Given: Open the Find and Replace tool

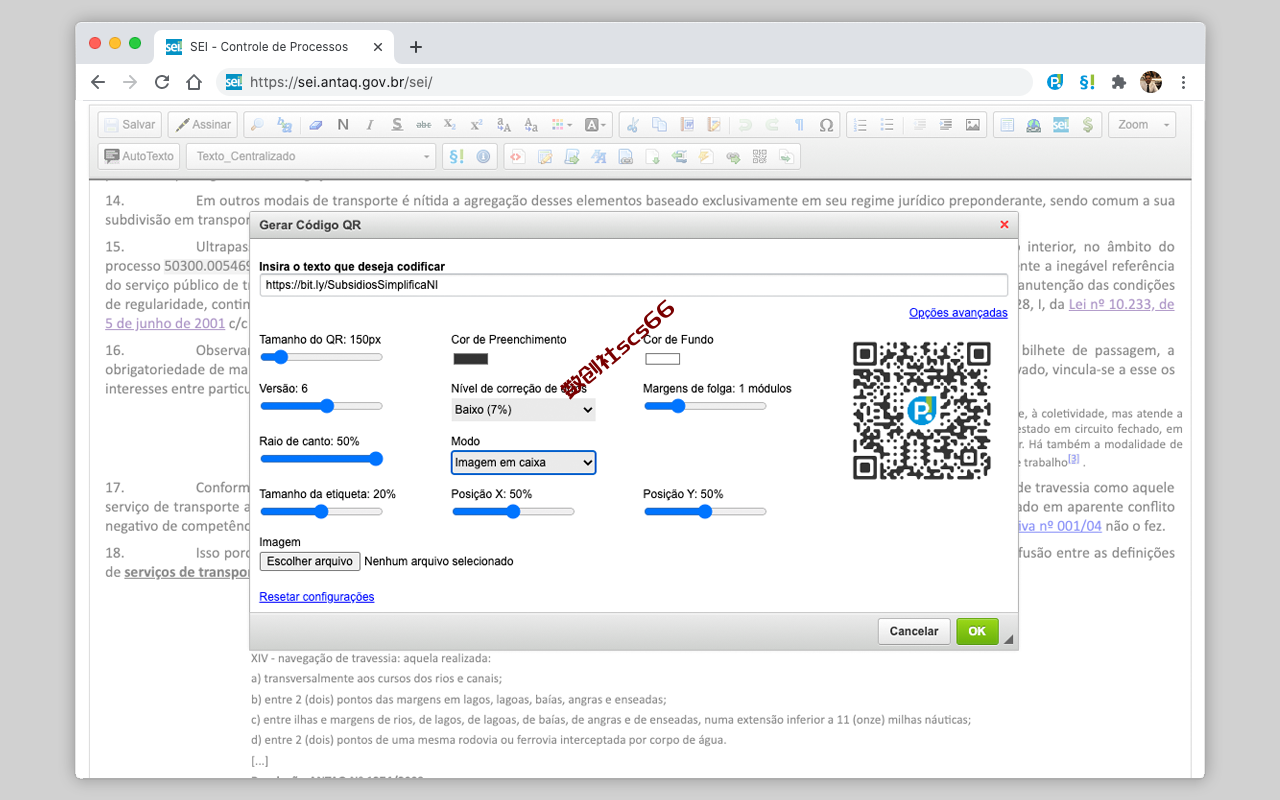Looking at the screenshot, I should coord(285,125).
